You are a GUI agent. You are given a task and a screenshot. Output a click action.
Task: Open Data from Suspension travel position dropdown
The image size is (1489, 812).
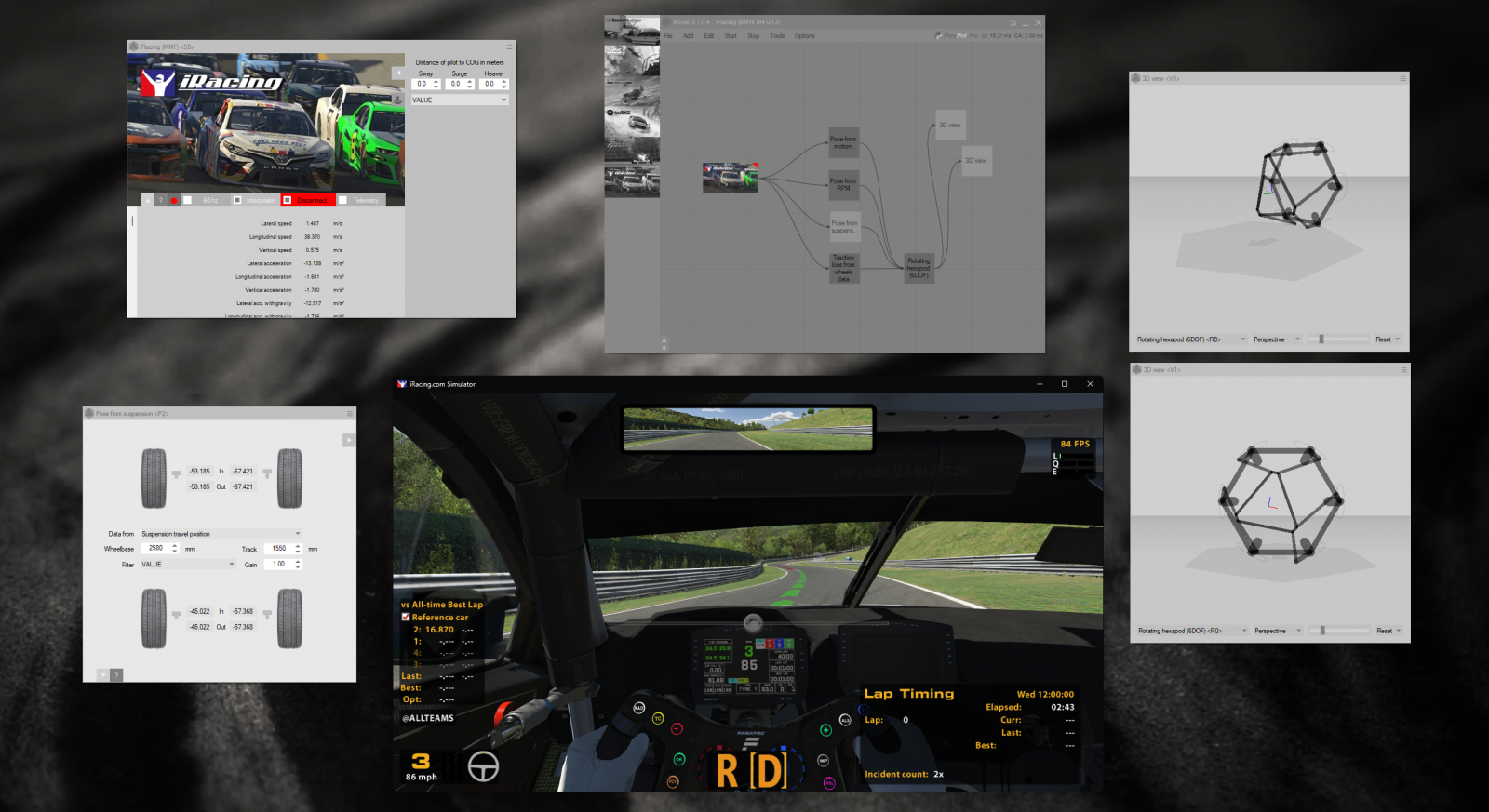(x=221, y=534)
